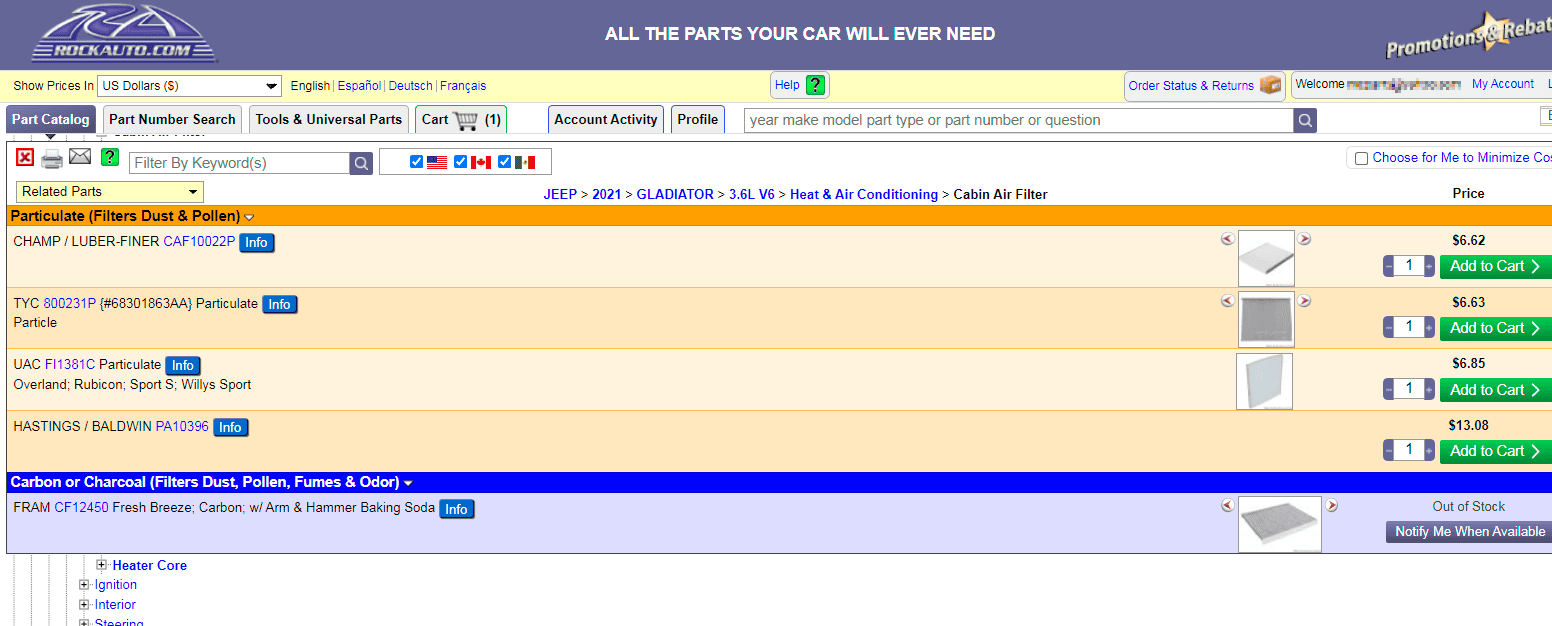Click the keyword filter magnifier button
This screenshot has height=626, width=1552.
361,163
